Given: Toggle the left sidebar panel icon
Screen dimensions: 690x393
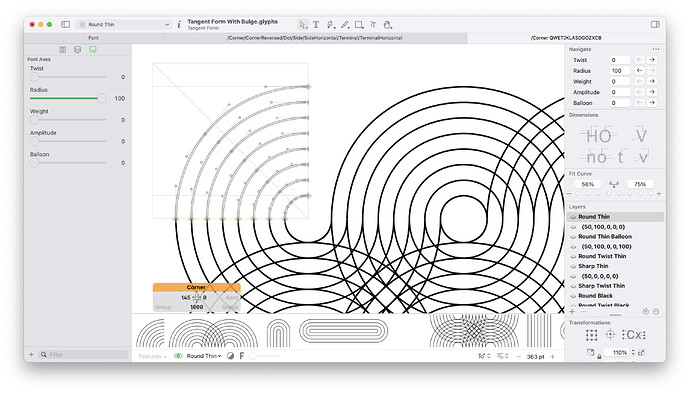Looking at the screenshot, I should point(66,25).
